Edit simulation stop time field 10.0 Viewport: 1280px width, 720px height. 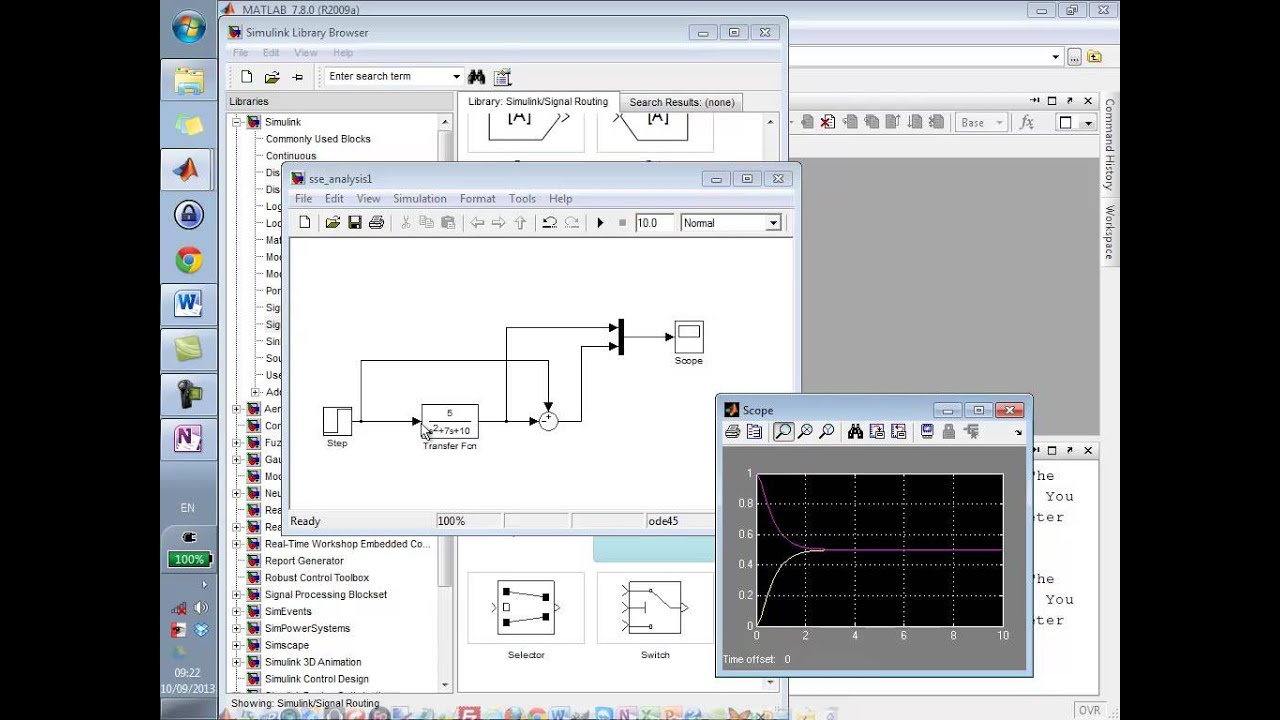(x=654, y=223)
